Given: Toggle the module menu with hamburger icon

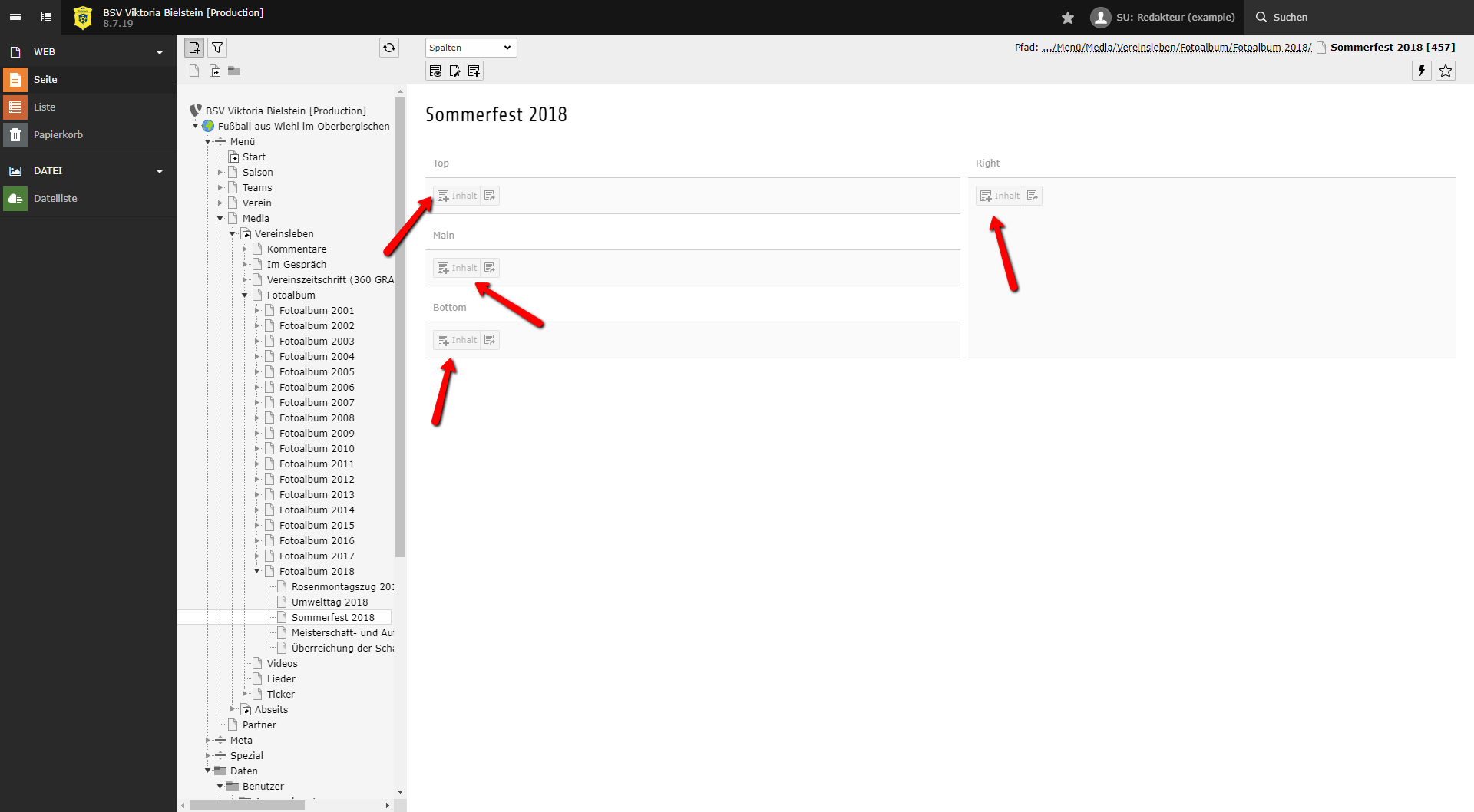Looking at the screenshot, I should click(x=15, y=17).
